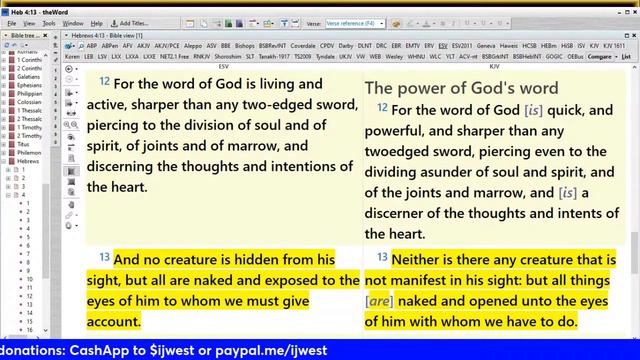The image size is (640, 360).
Task: Click the Bible view vertical scrollbar
Action: click(634, 253)
